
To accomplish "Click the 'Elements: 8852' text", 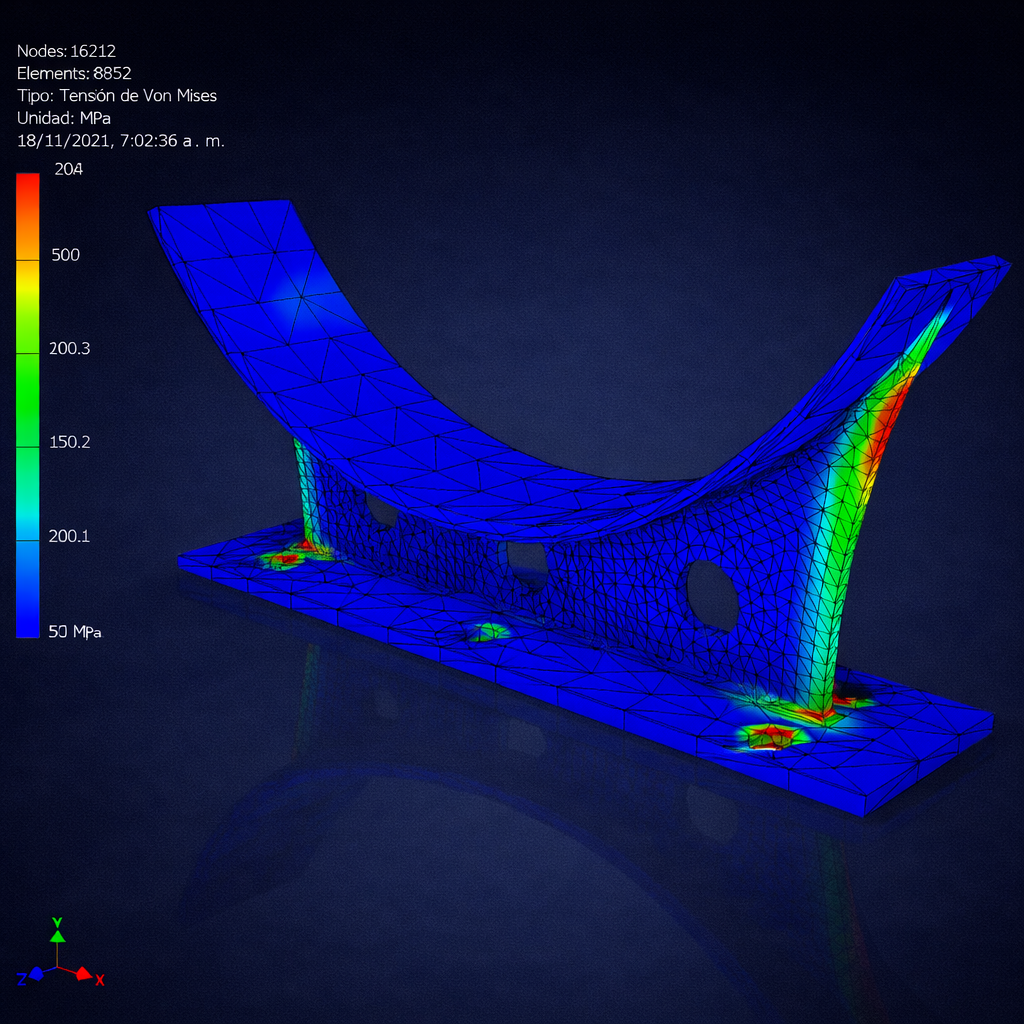I will click(74, 73).
